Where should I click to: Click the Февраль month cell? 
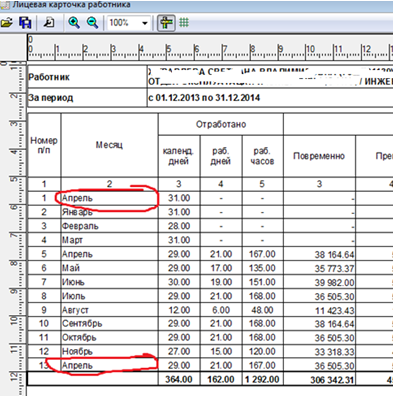(110, 226)
